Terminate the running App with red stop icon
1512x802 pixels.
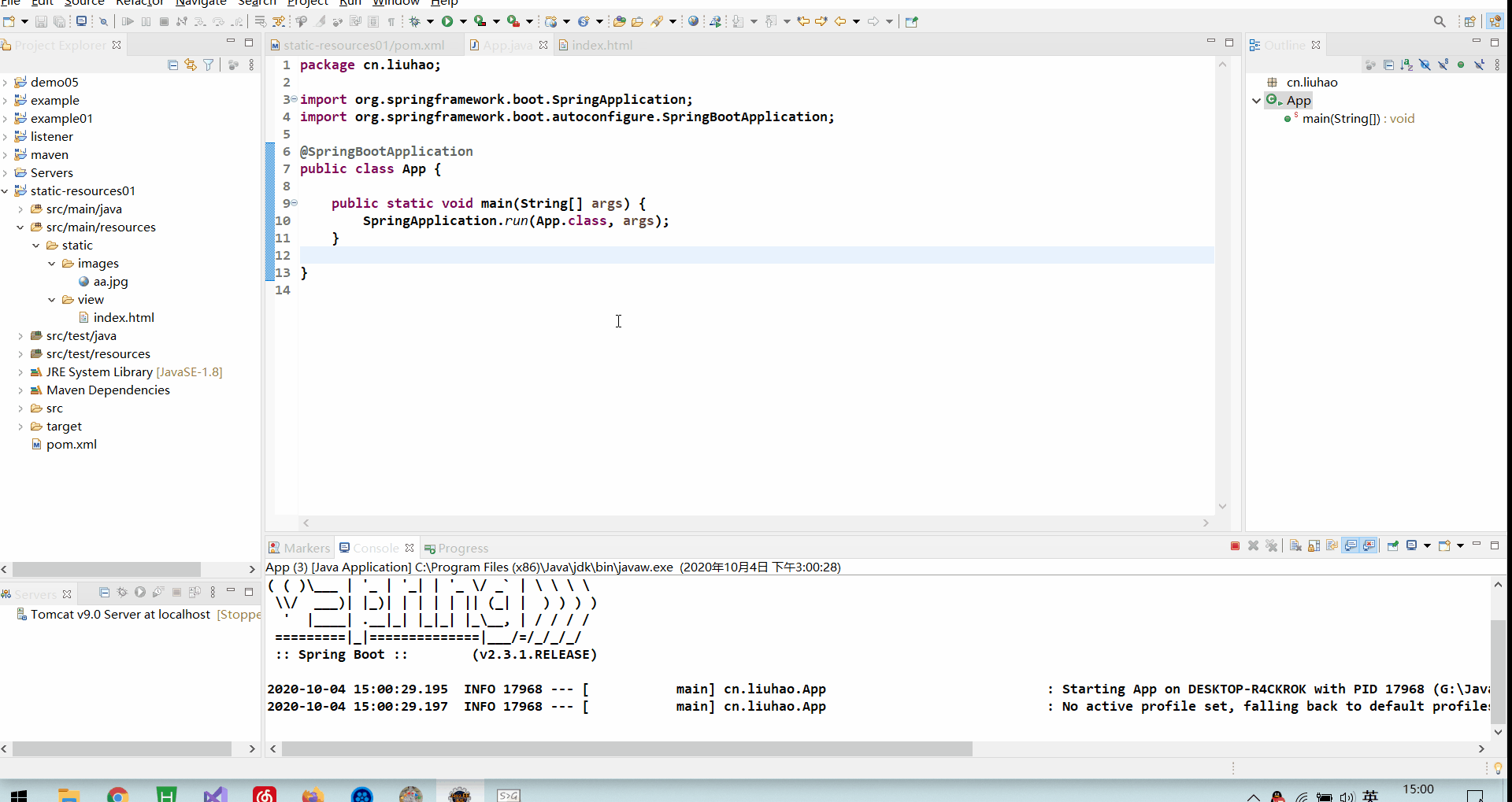tap(1235, 546)
